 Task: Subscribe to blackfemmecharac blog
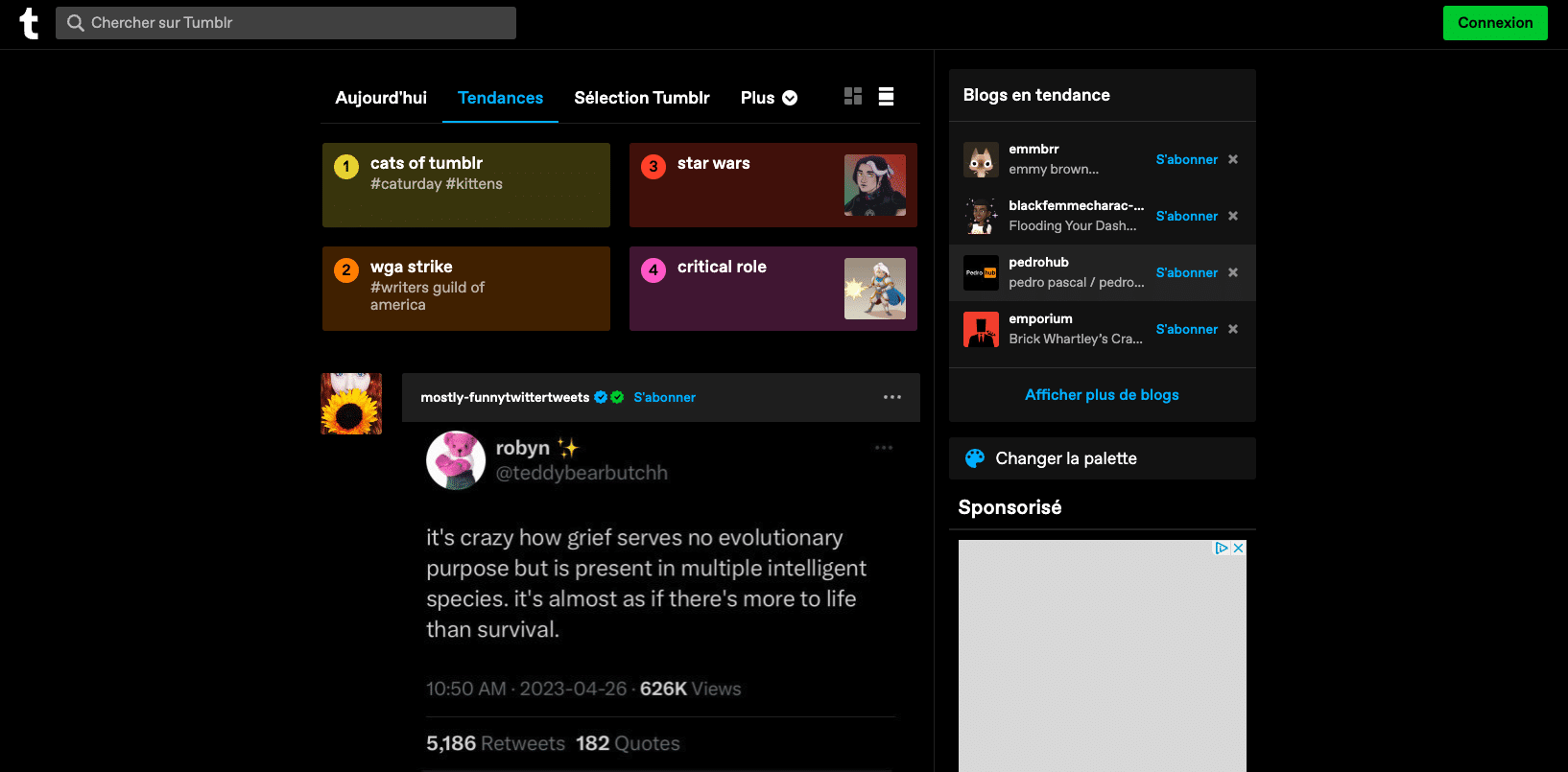(x=1186, y=216)
